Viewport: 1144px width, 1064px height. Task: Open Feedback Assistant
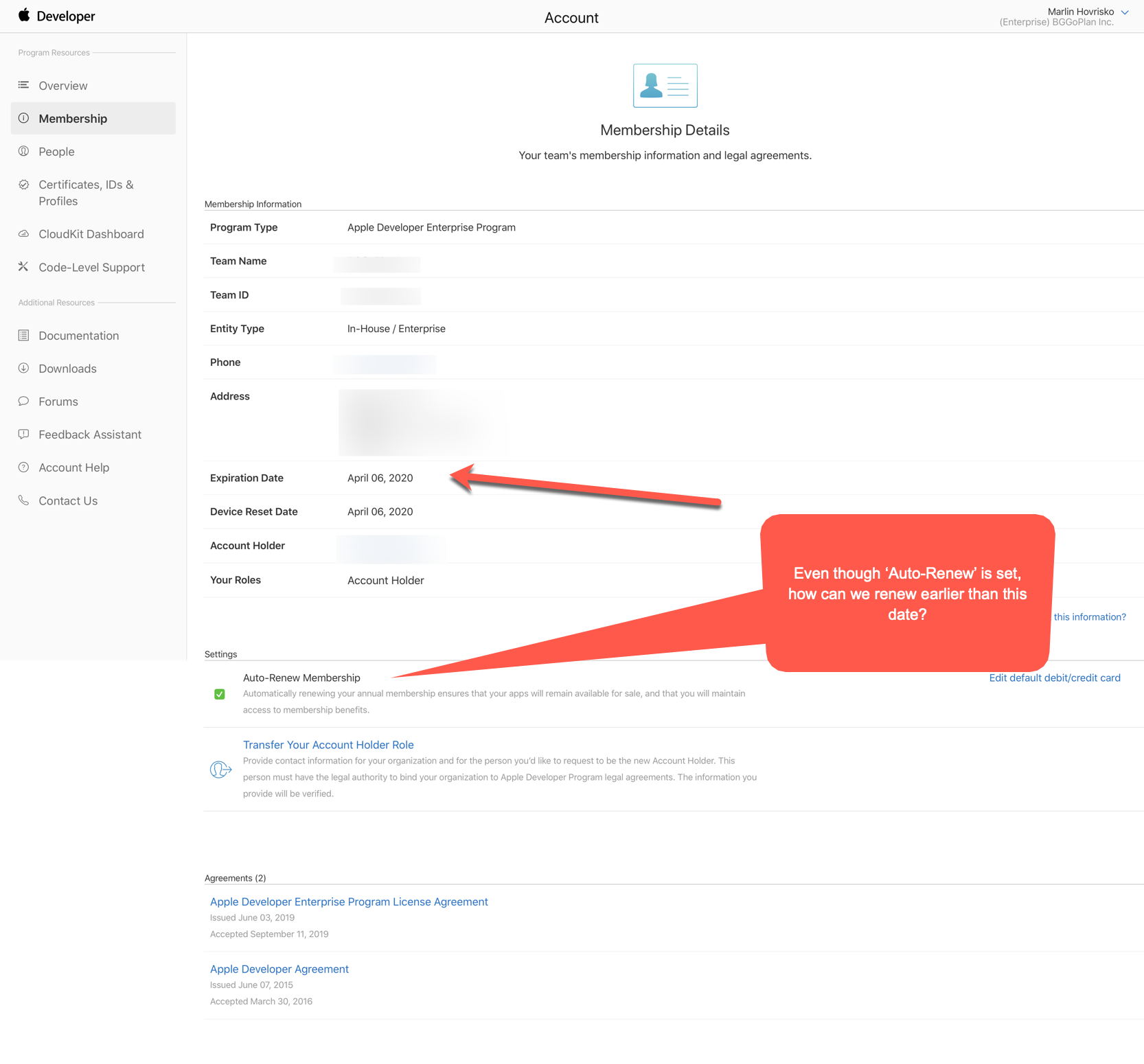[90, 434]
